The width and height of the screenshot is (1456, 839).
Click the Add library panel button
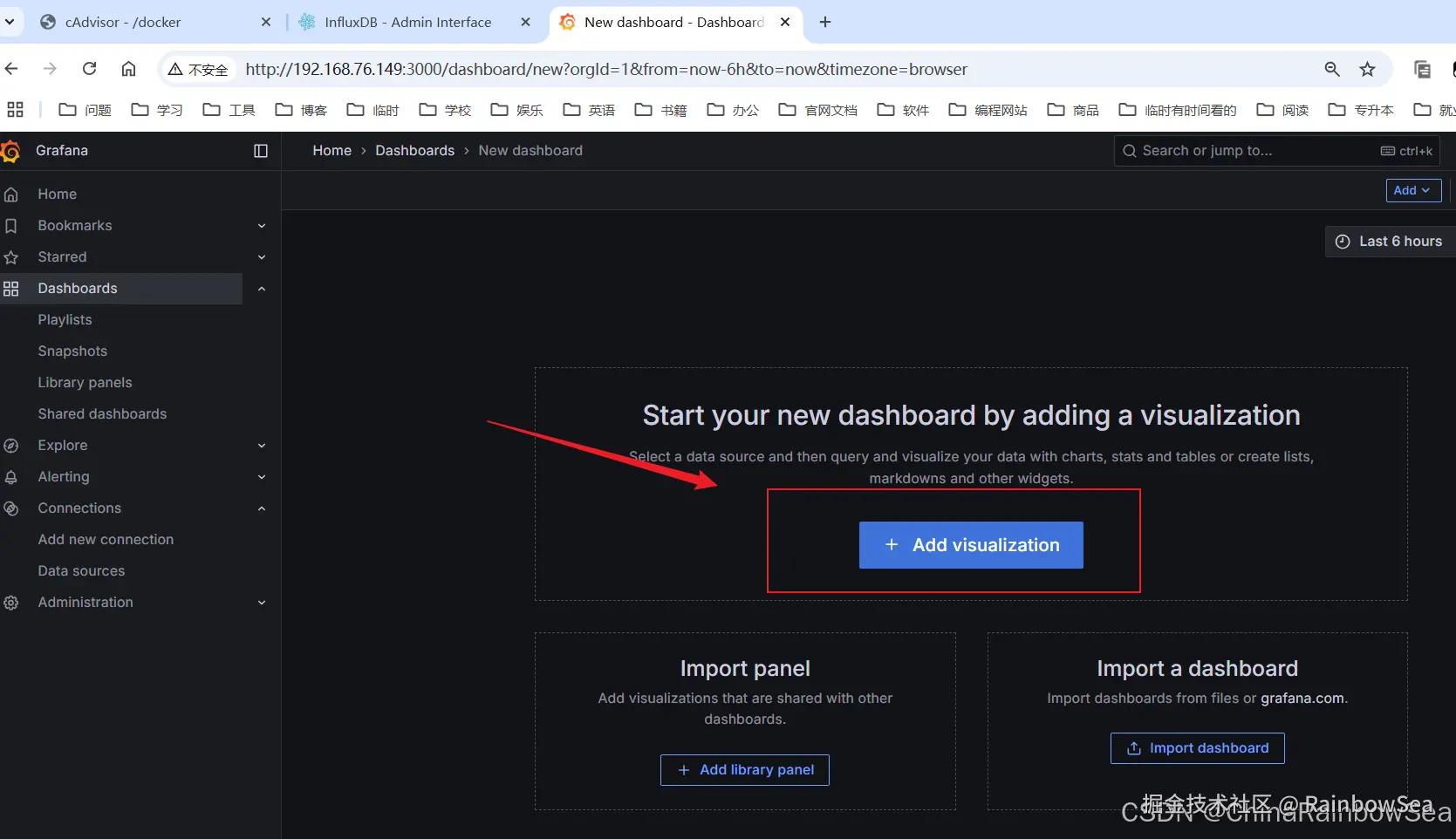(x=745, y=770)
